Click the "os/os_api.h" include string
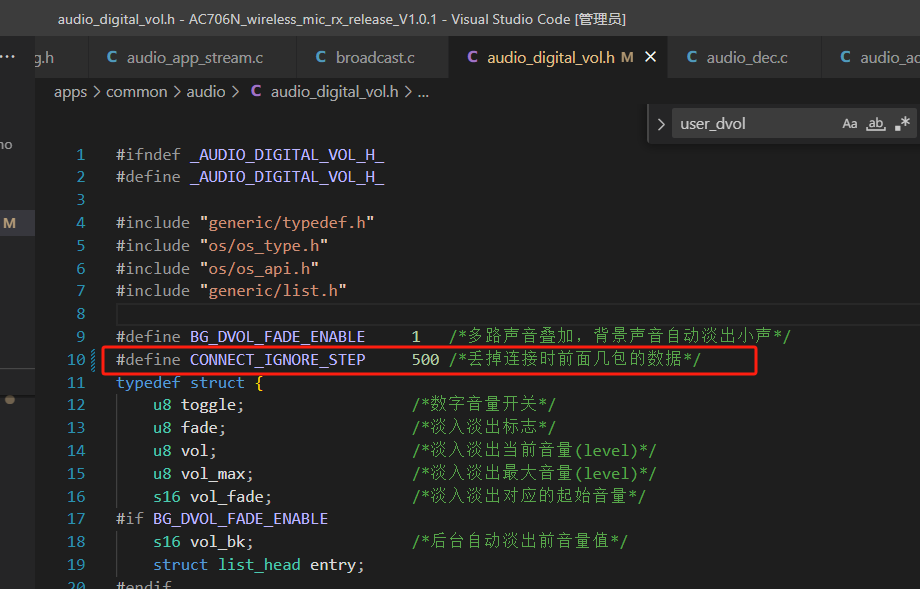The image size is (920, 589). [259, 269]
